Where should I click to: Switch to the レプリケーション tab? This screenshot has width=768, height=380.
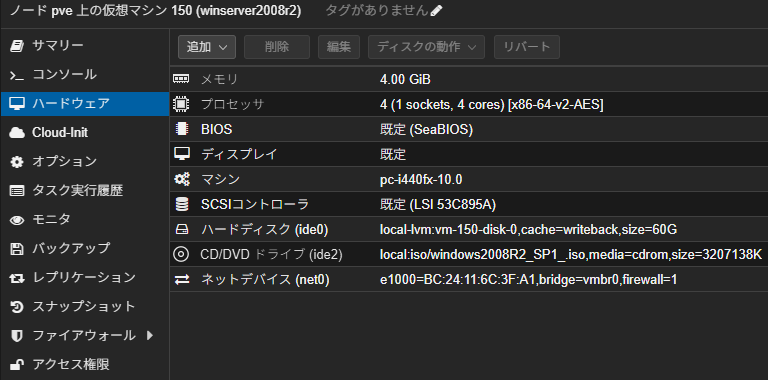pyautogui.click(x=84, y=278)
